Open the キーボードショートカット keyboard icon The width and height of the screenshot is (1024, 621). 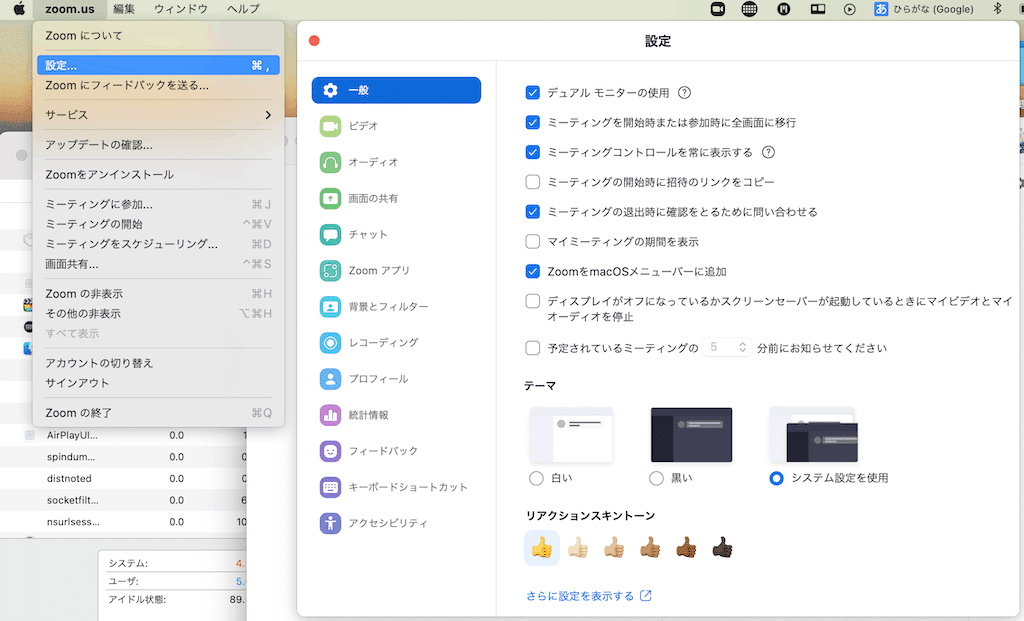tap(330, 487)
